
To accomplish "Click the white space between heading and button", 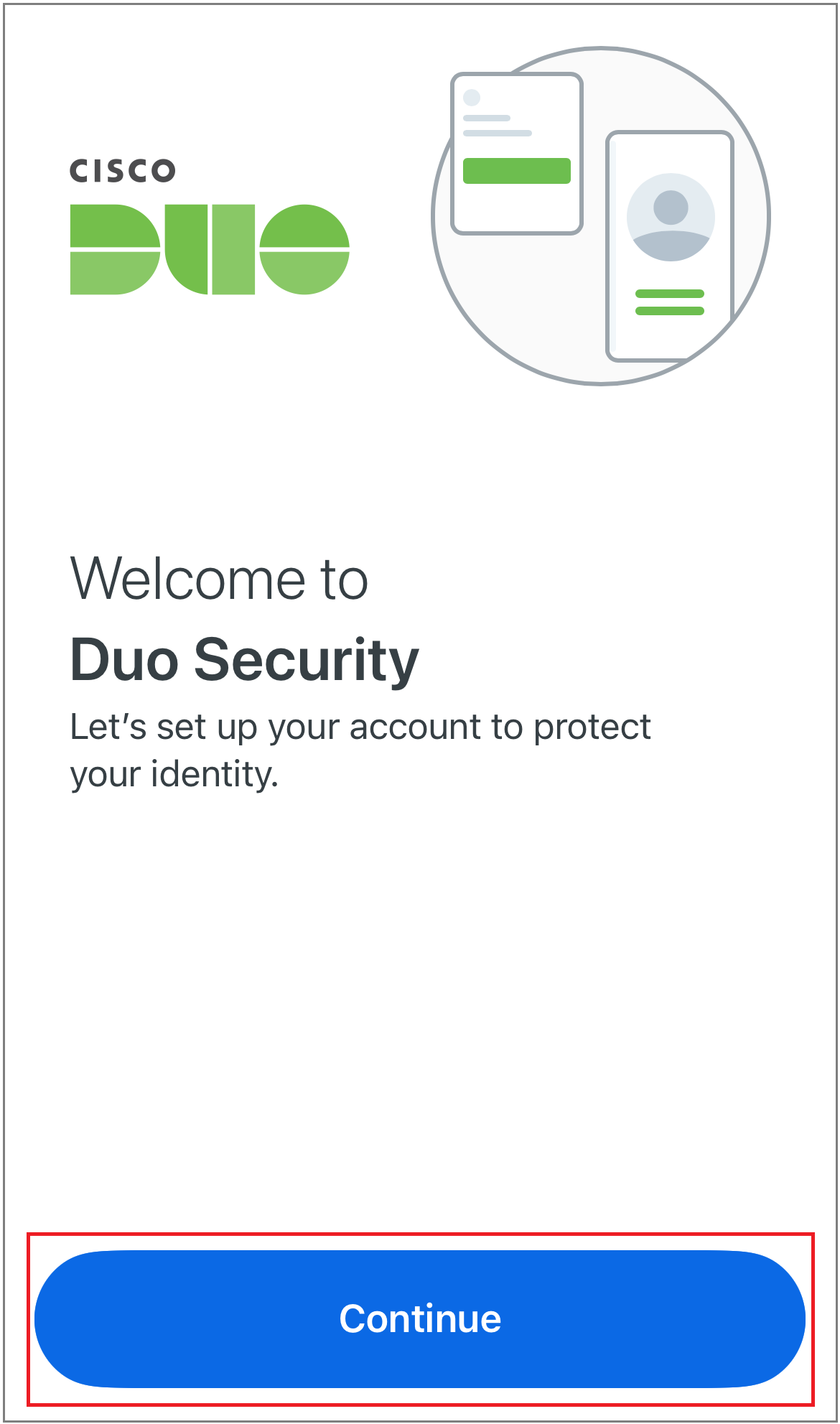I will (x=420, y=1005).
